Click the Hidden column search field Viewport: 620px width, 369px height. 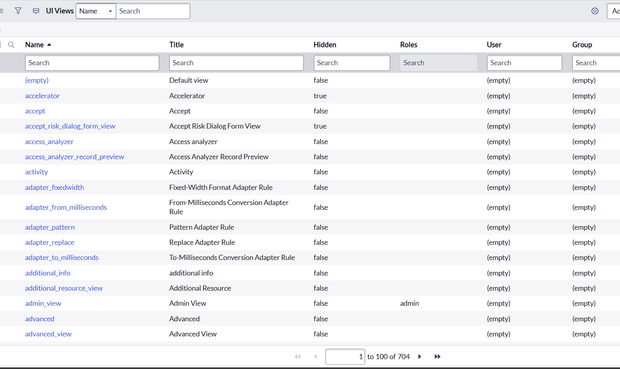coord(352,63)
